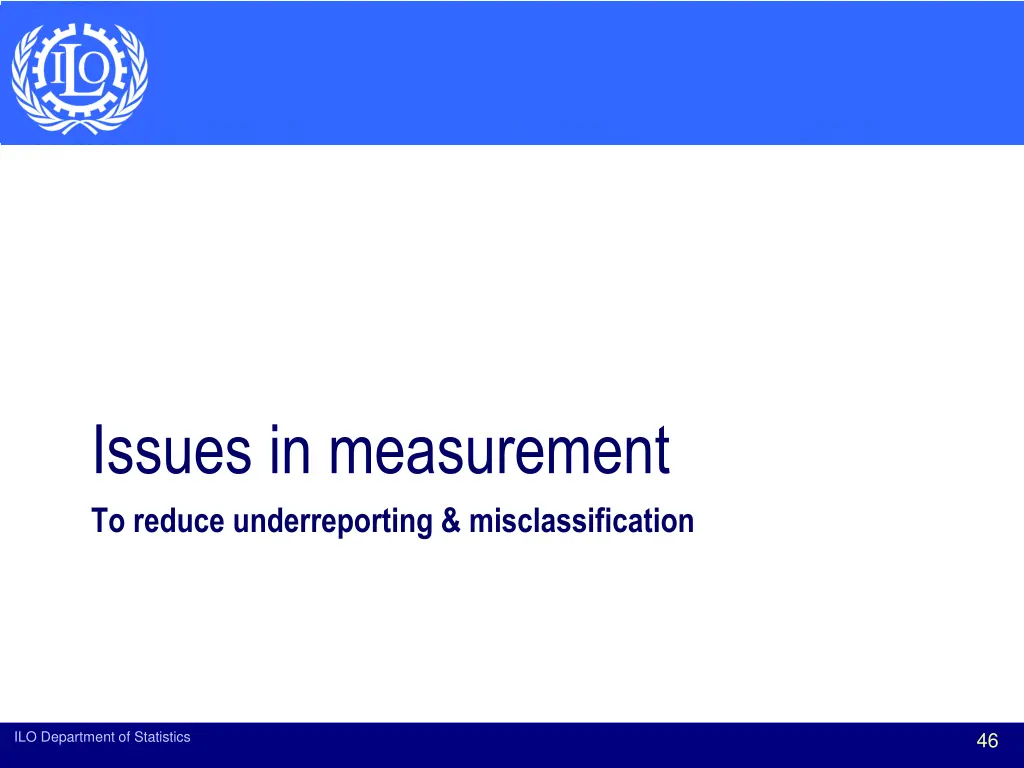Click the word "measurement" in the title
1024x768 pixels.
(x=499, y=451)
